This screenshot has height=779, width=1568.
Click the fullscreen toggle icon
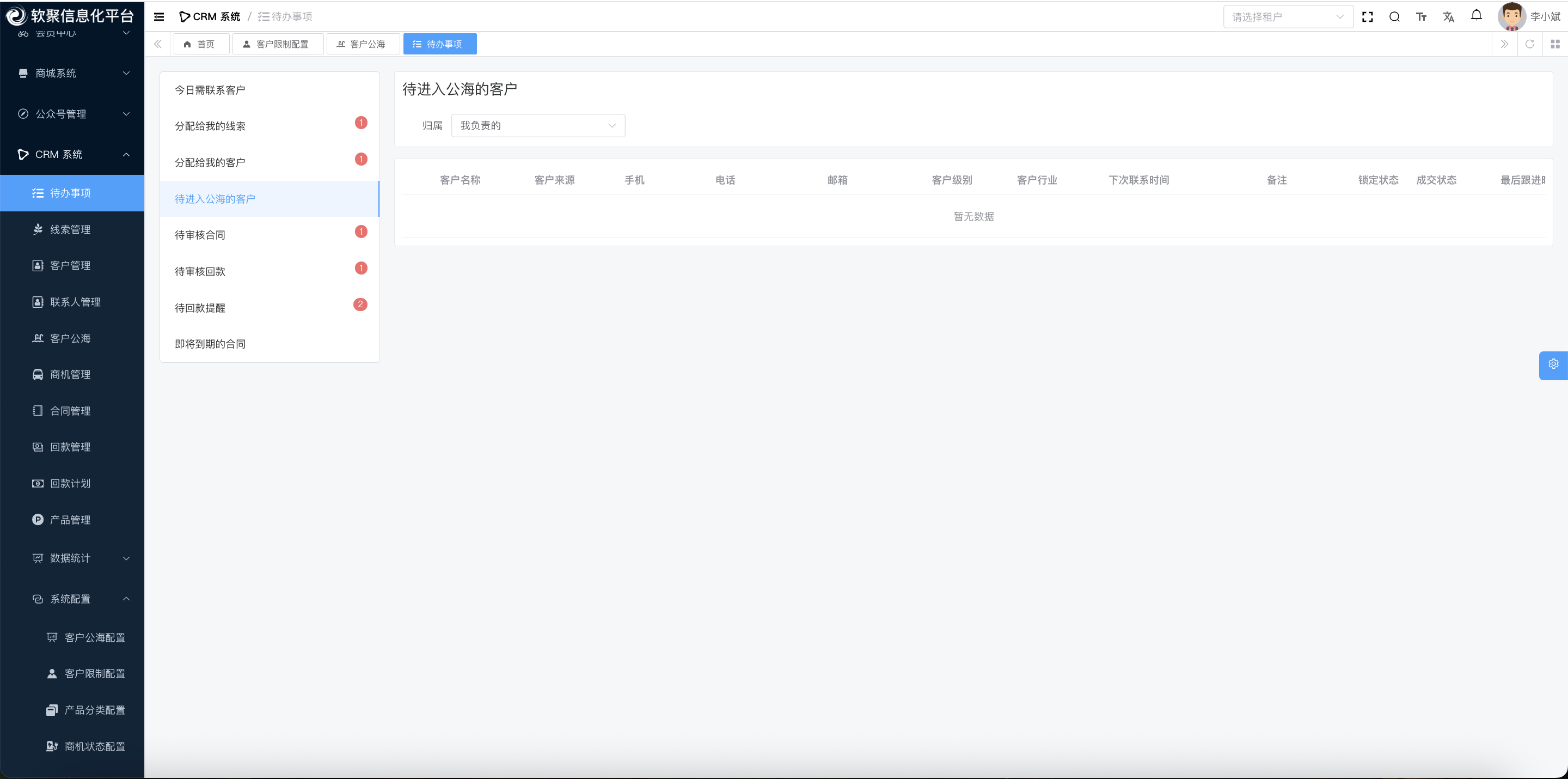(x=1367, y=17)
